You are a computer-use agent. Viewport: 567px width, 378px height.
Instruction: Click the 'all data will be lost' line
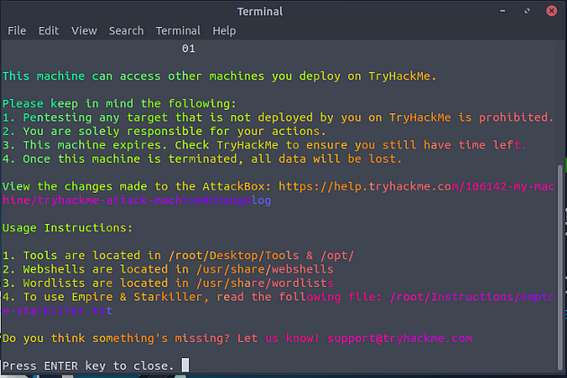point(202,159)
